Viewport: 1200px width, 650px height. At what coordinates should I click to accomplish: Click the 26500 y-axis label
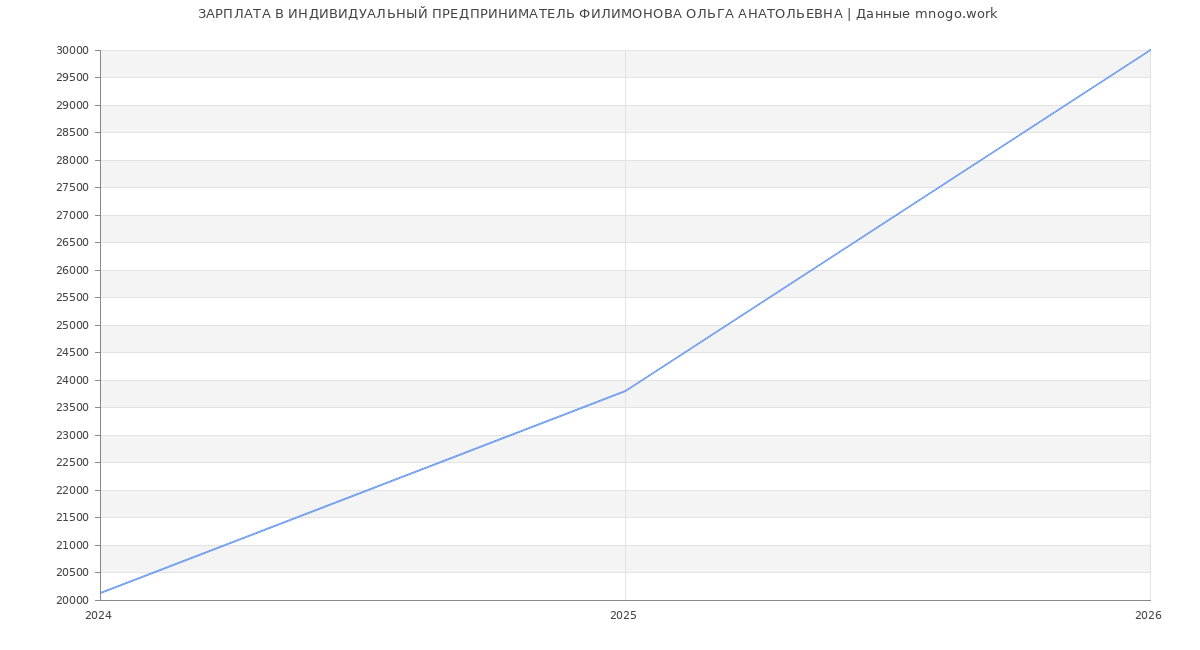[72, 243]
